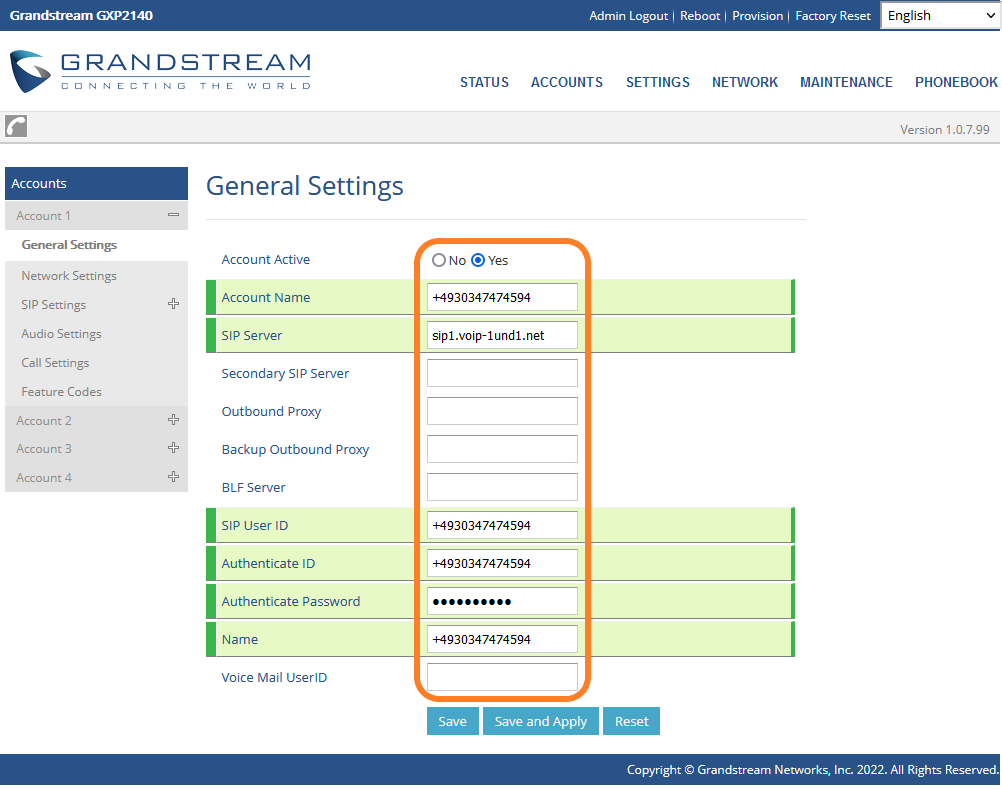Expand Account 4 section
This screenshot has width=1002, height=790.
coord(173,477)
